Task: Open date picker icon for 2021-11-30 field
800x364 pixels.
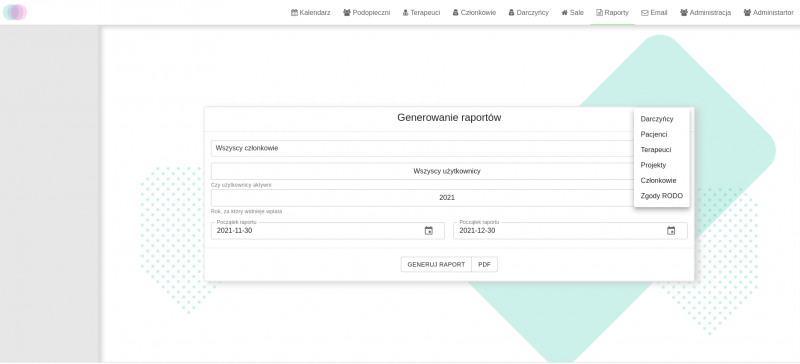Action: coord(429,231)
